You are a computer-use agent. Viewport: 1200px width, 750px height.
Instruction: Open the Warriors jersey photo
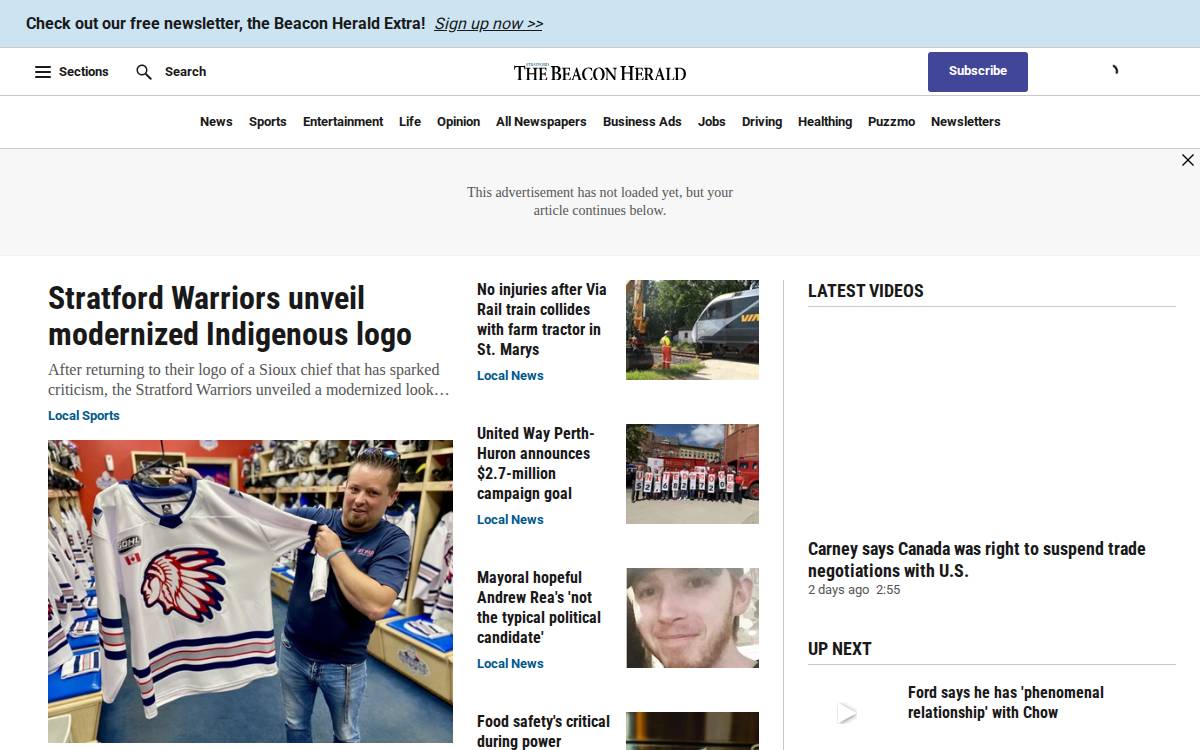pos(250,591)
